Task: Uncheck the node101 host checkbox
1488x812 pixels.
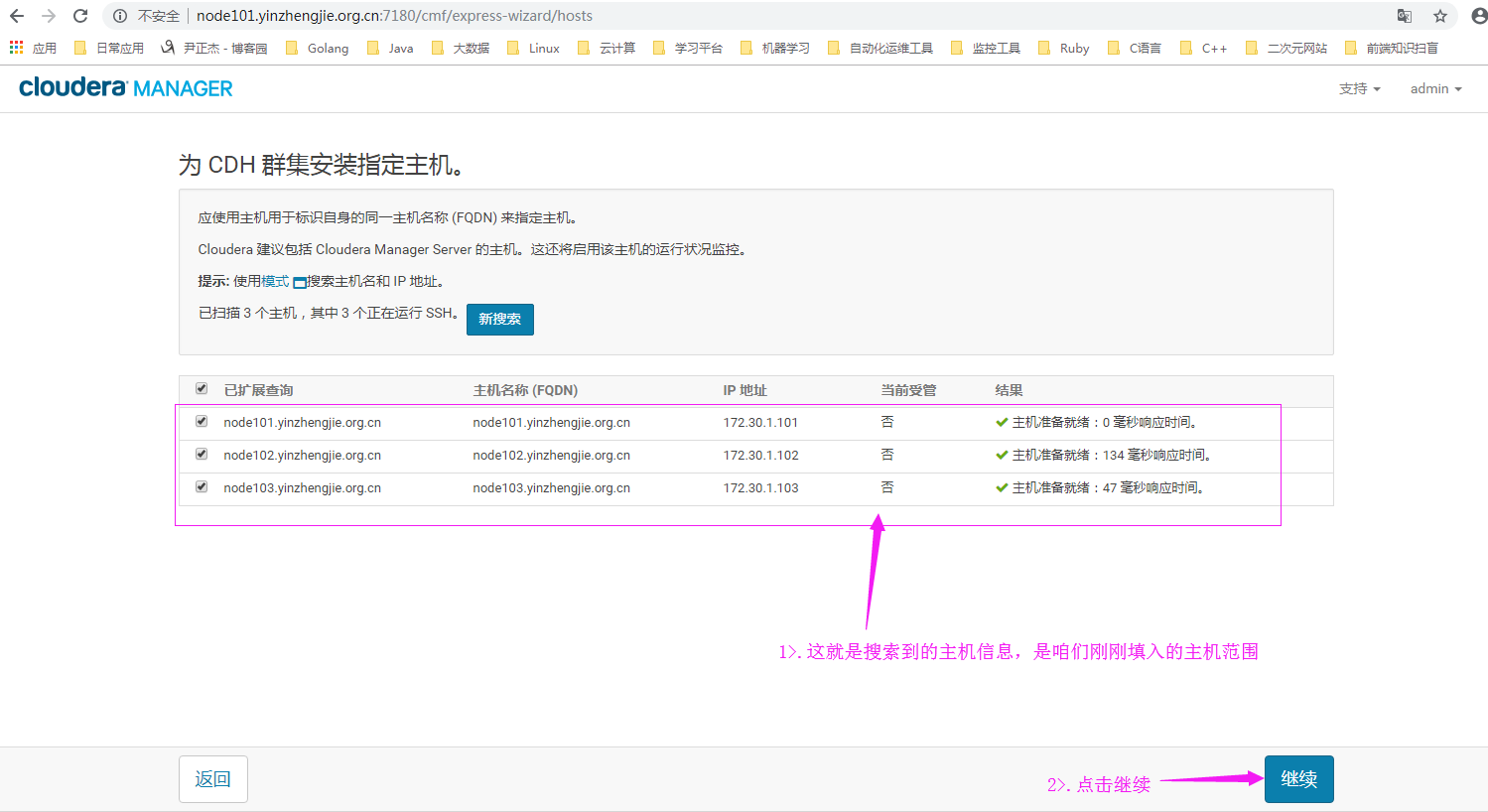Action: pyautogui.click(x=202, y=421)
